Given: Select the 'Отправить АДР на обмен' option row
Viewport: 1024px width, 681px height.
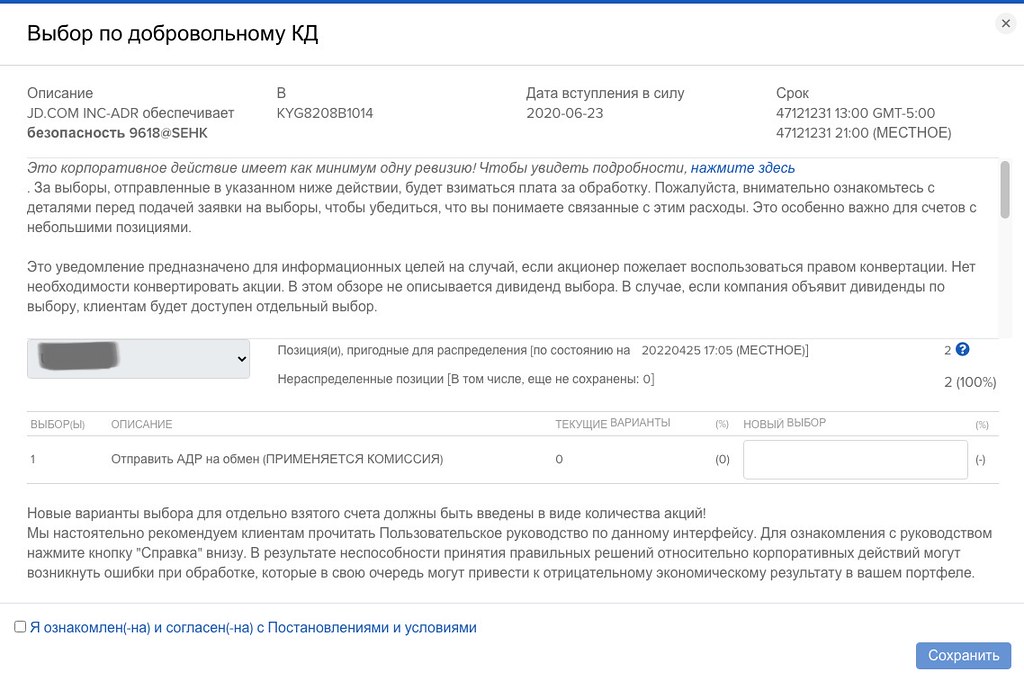Looking at the screenshot, I should (513, 460).
